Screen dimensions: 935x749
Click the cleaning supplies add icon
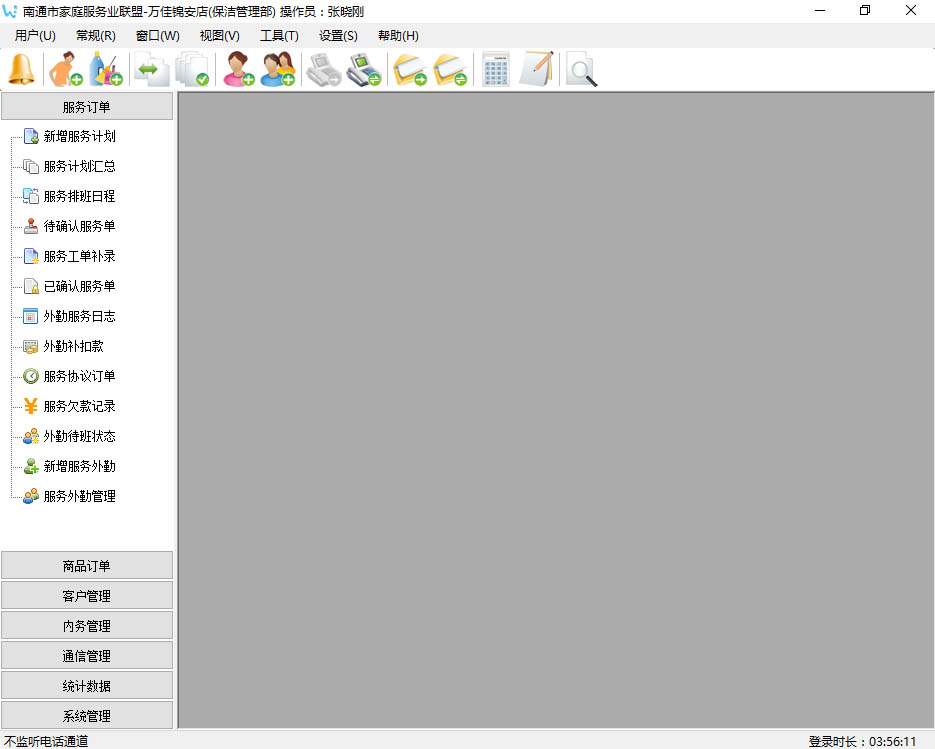pos(106,70)
